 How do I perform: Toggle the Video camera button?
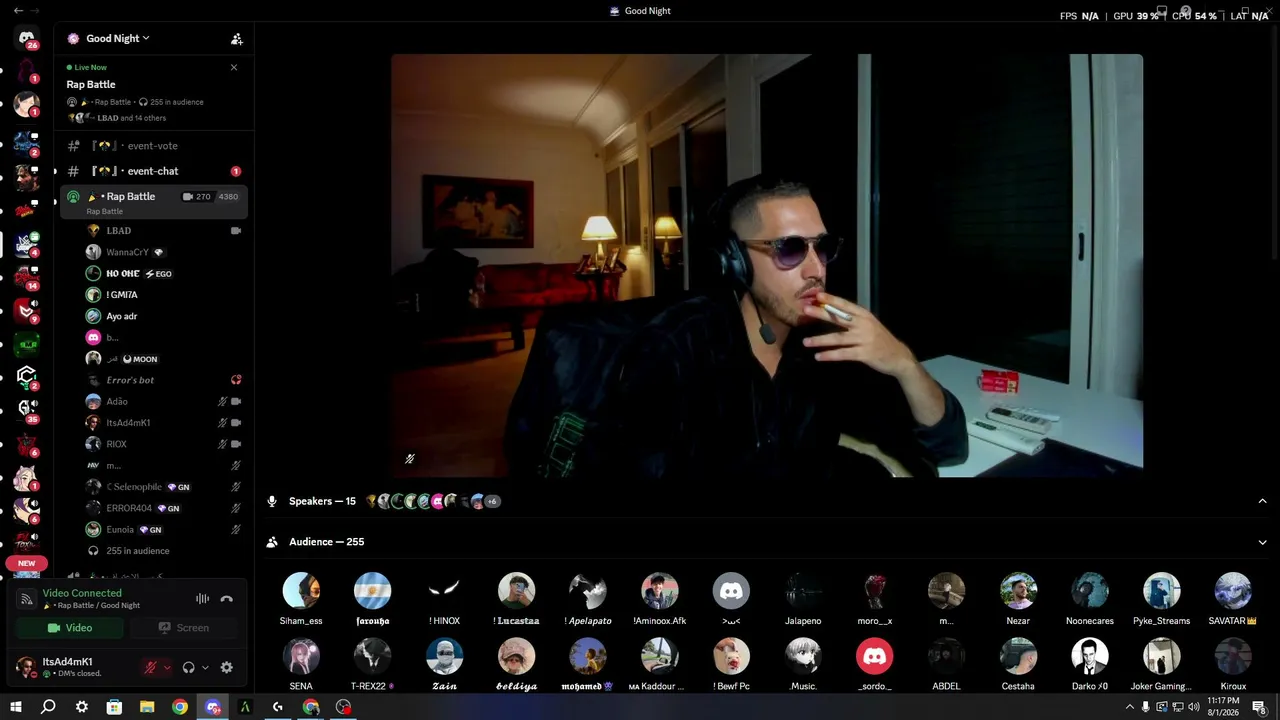click(70, 628)
